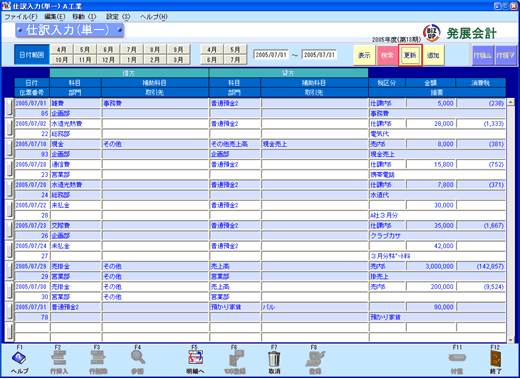Click the F4 参照 magnifier icon

[x=137, y=358]
